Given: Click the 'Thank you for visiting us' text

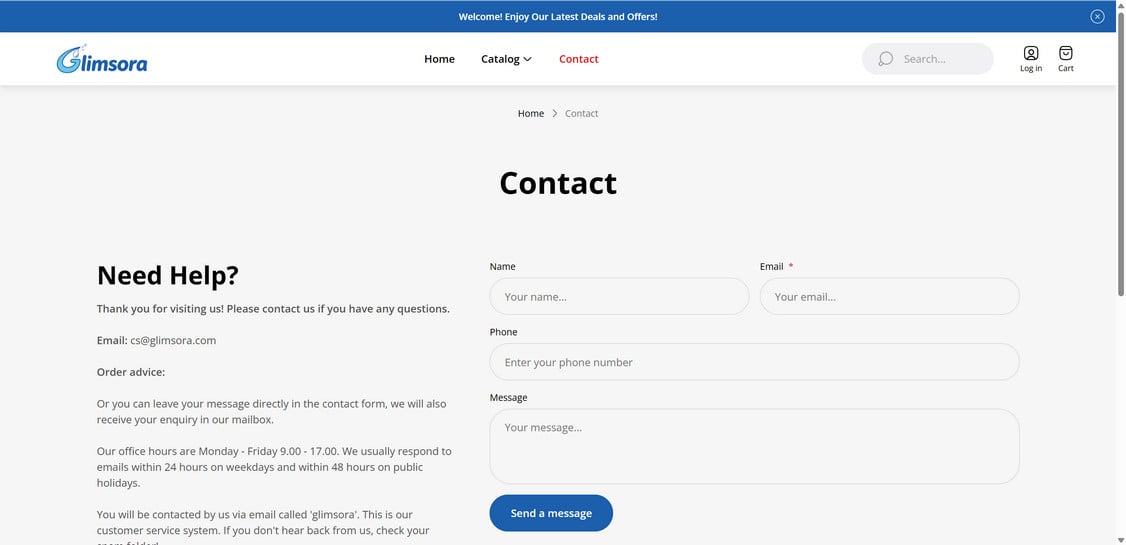Looking at the screenshot, I should (x=274, y=309).
